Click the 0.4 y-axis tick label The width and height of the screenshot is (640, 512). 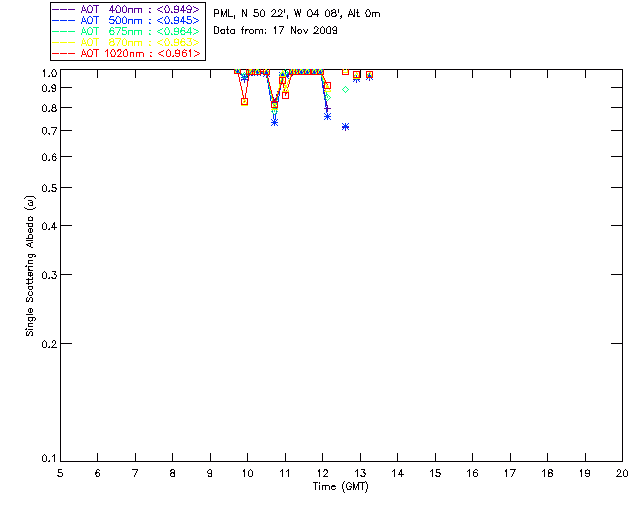tap(49, 226)
